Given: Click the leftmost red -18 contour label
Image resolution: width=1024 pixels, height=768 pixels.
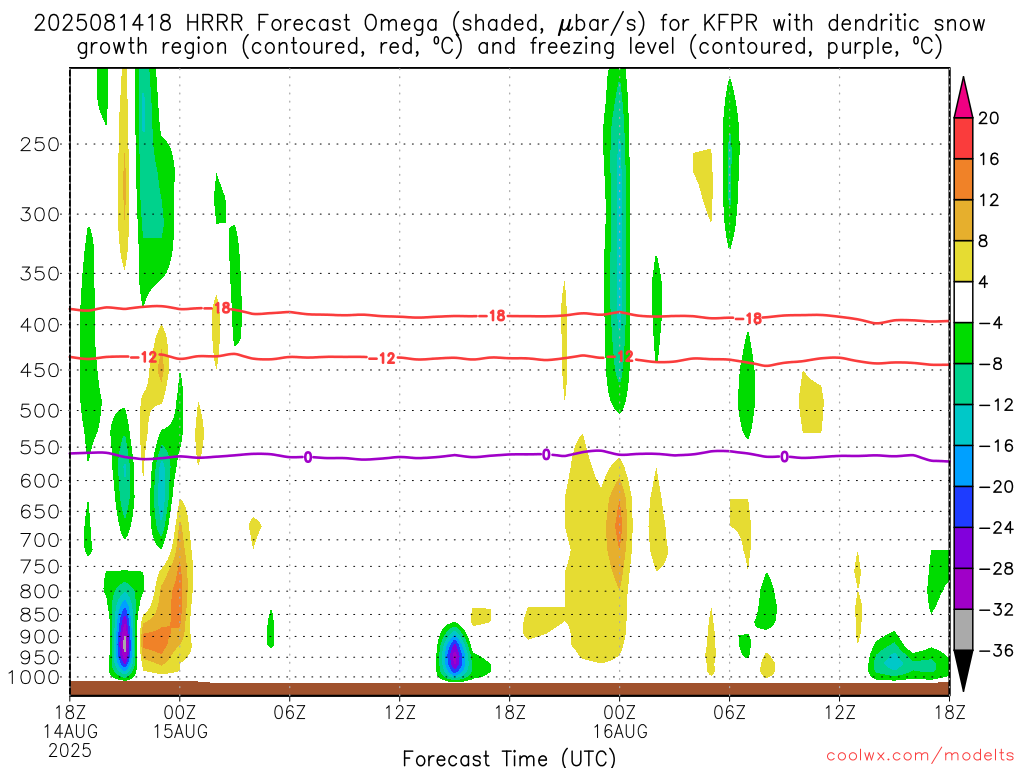Looking at the screenshot, I should pyautogui.click(x=217, y=308).
